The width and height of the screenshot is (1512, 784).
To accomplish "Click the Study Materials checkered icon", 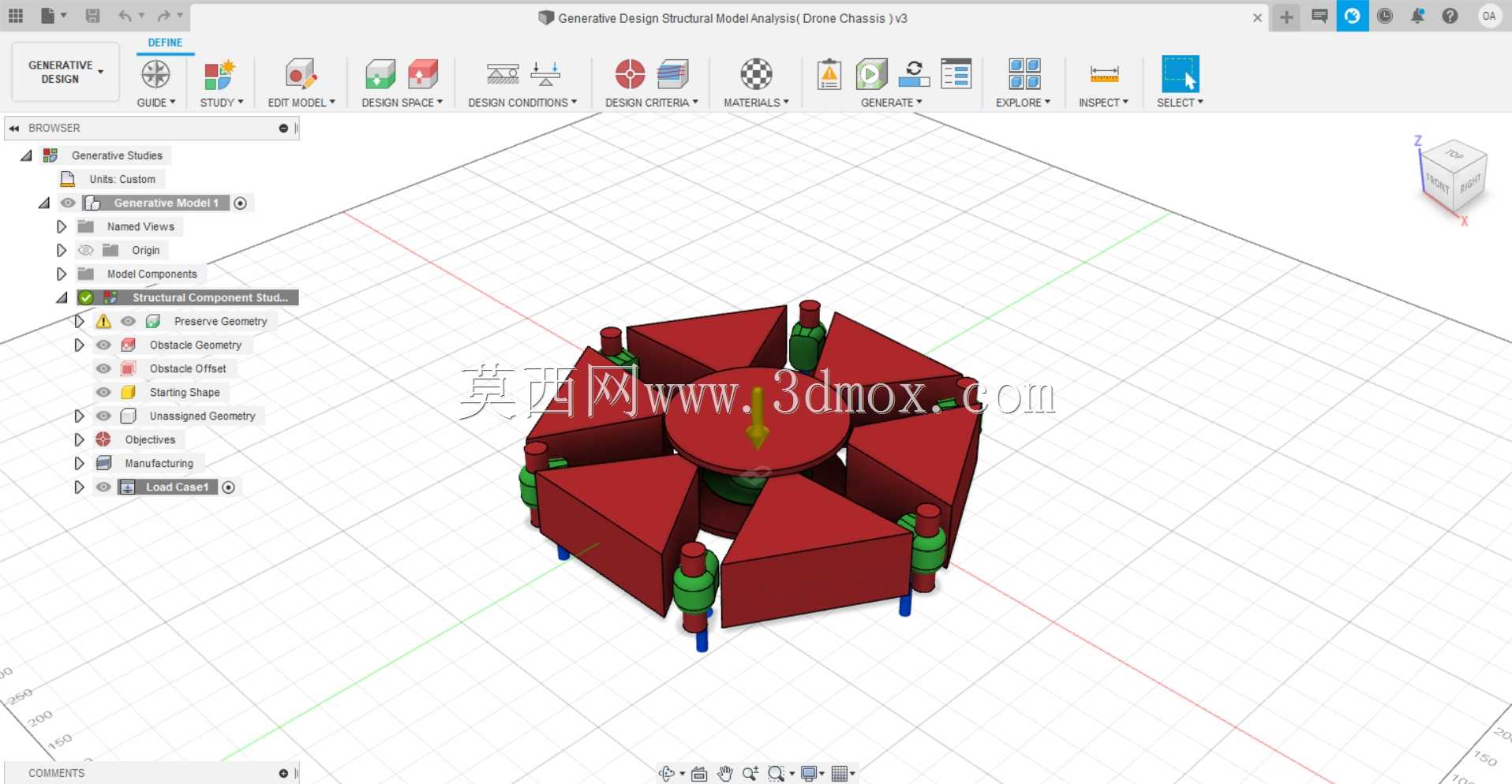I will pyautogui.click(x=756, y=74).
